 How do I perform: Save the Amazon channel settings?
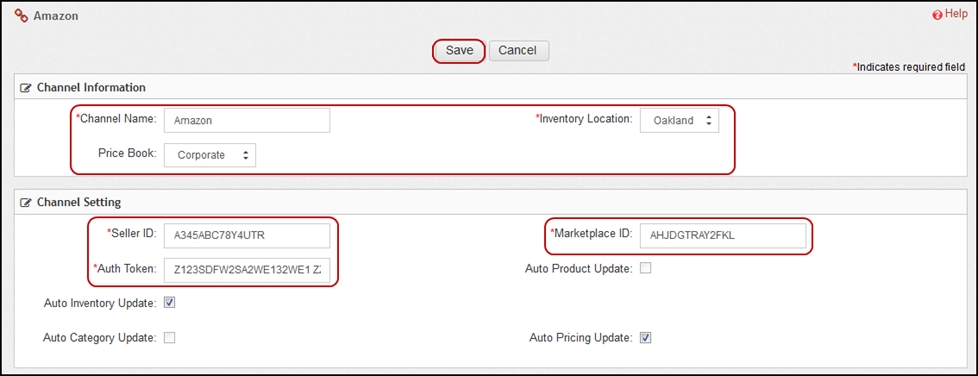click(459, 51)
